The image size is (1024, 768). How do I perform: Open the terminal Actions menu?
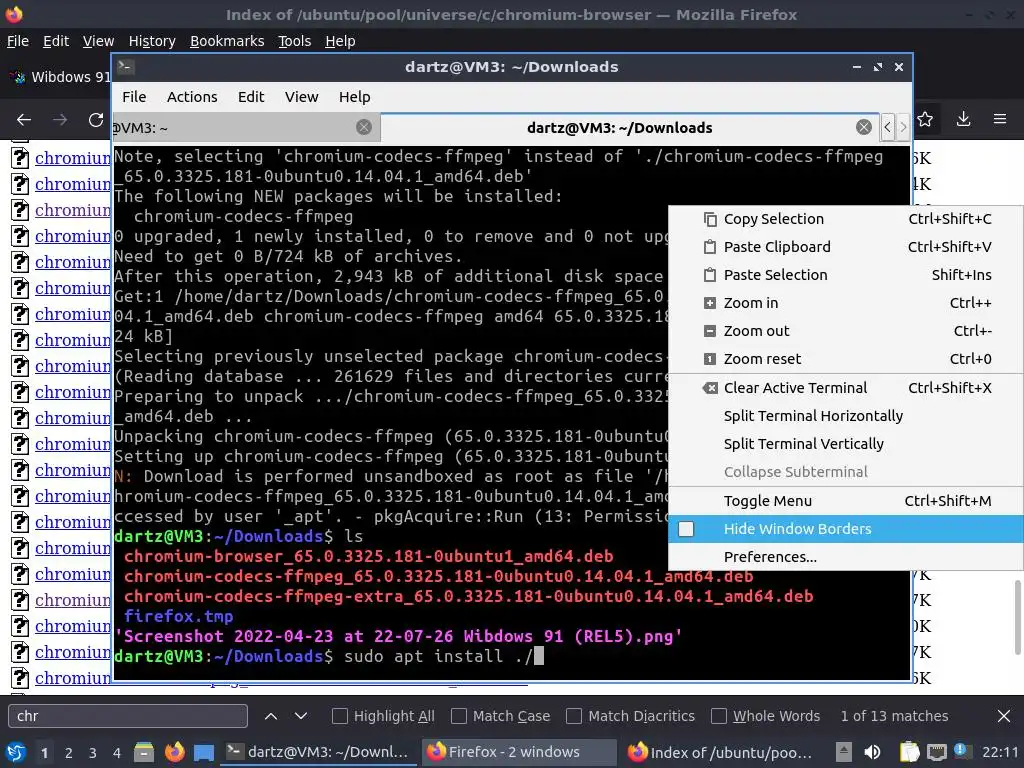point(192,97)
